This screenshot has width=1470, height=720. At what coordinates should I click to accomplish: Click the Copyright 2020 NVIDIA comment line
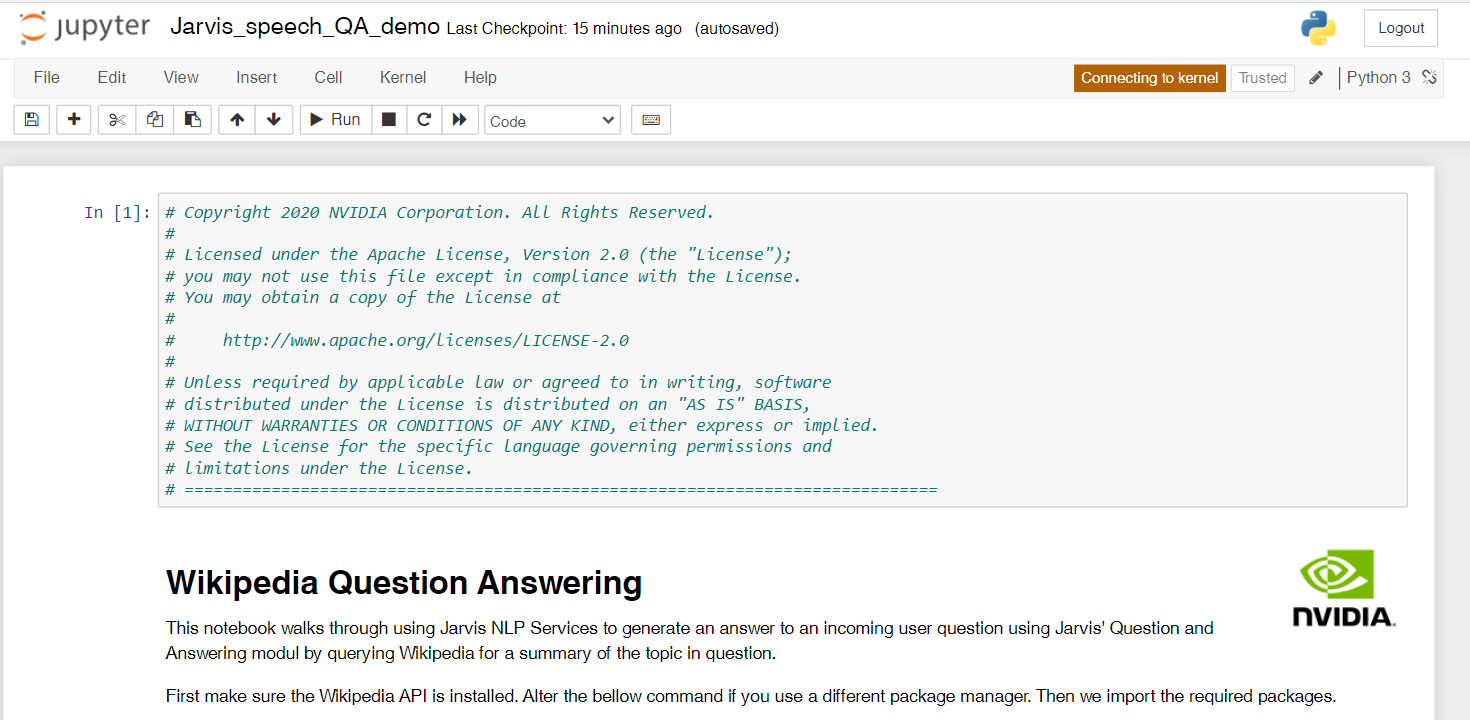[x=439, y=212]
